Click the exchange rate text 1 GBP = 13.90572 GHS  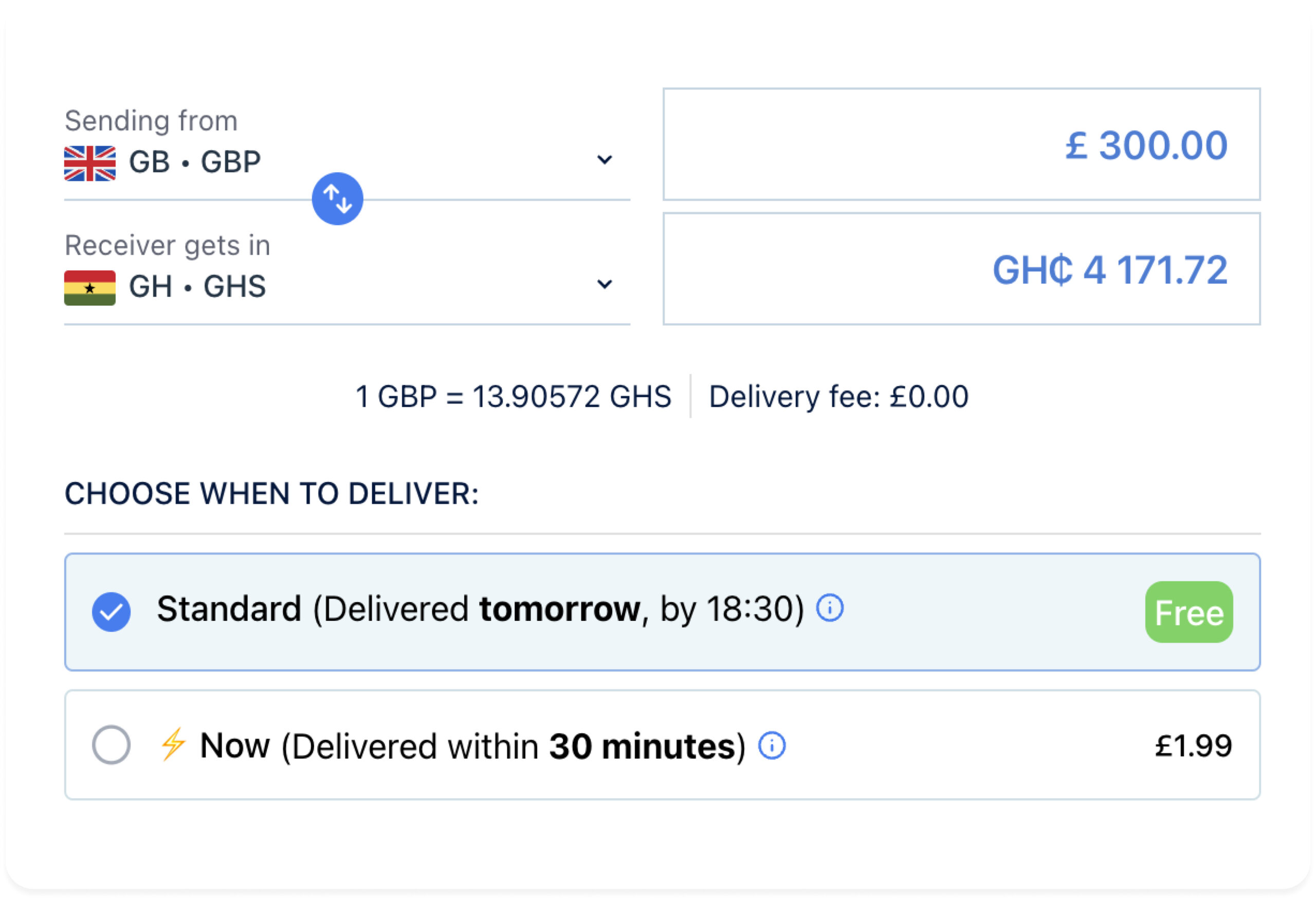[514, 397]
